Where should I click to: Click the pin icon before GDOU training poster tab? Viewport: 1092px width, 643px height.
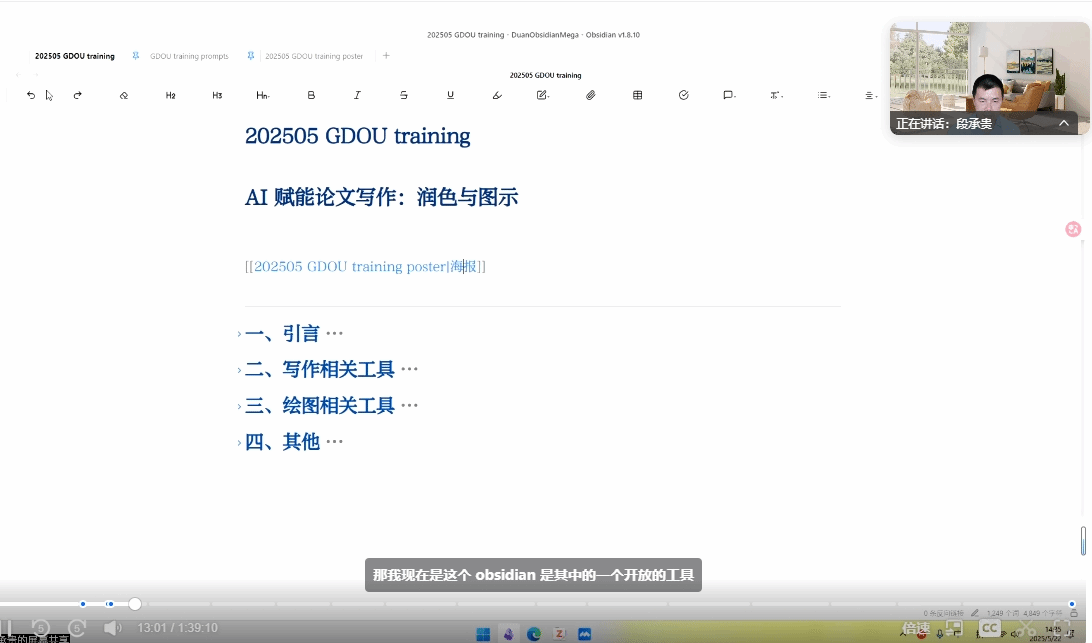click(x=251, y=56)
